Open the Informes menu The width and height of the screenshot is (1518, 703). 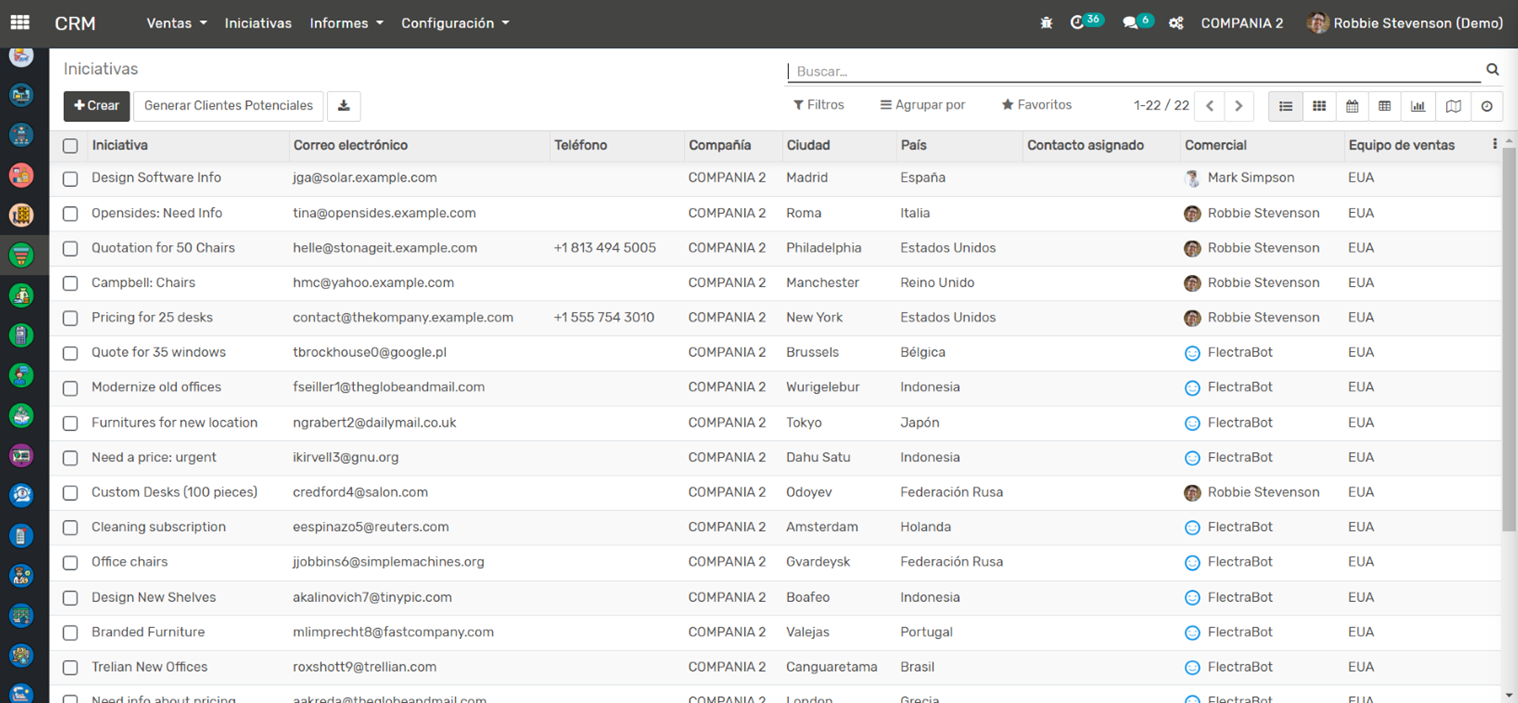(x=346, y=23)
